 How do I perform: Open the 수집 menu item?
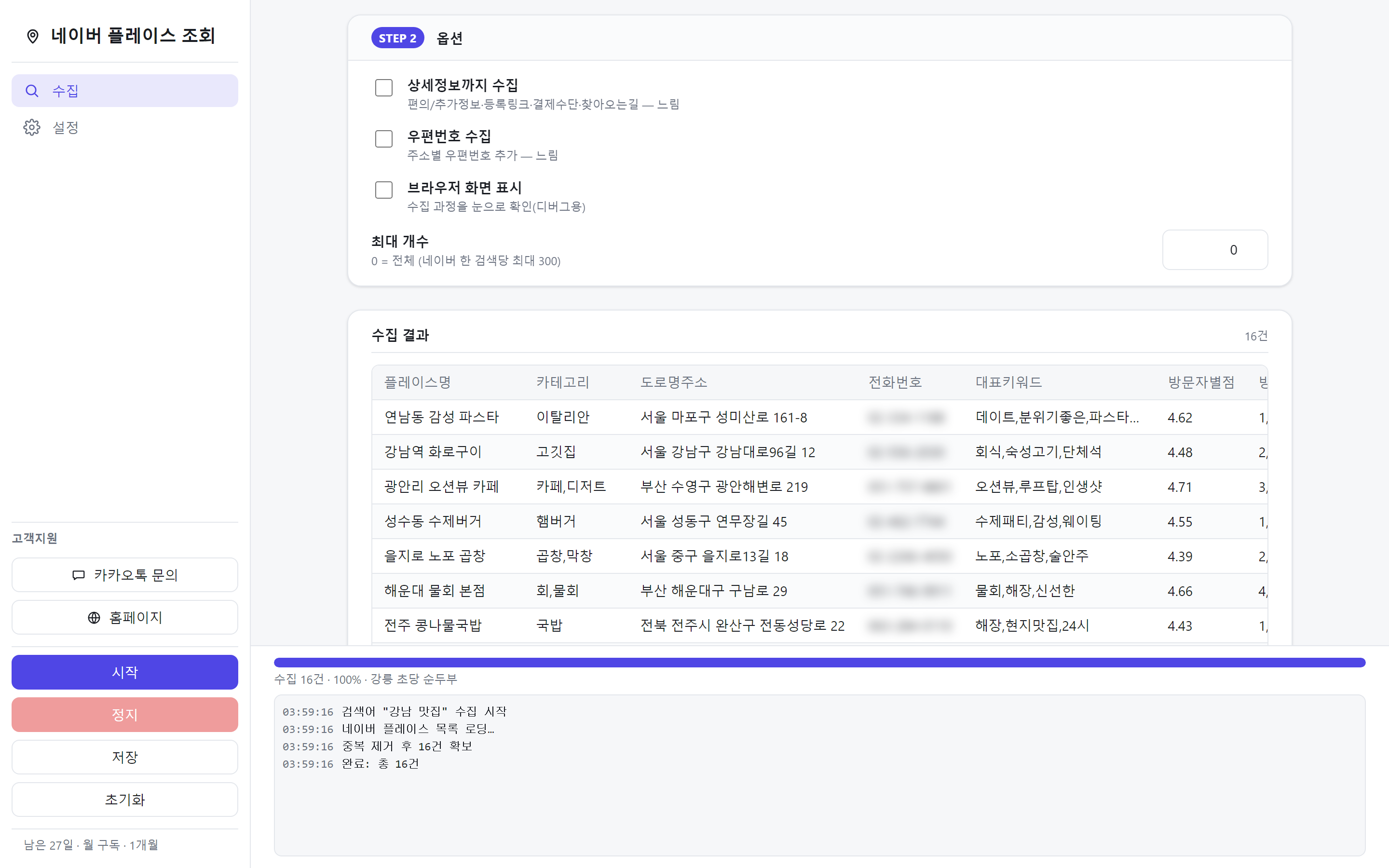[124, 91]
